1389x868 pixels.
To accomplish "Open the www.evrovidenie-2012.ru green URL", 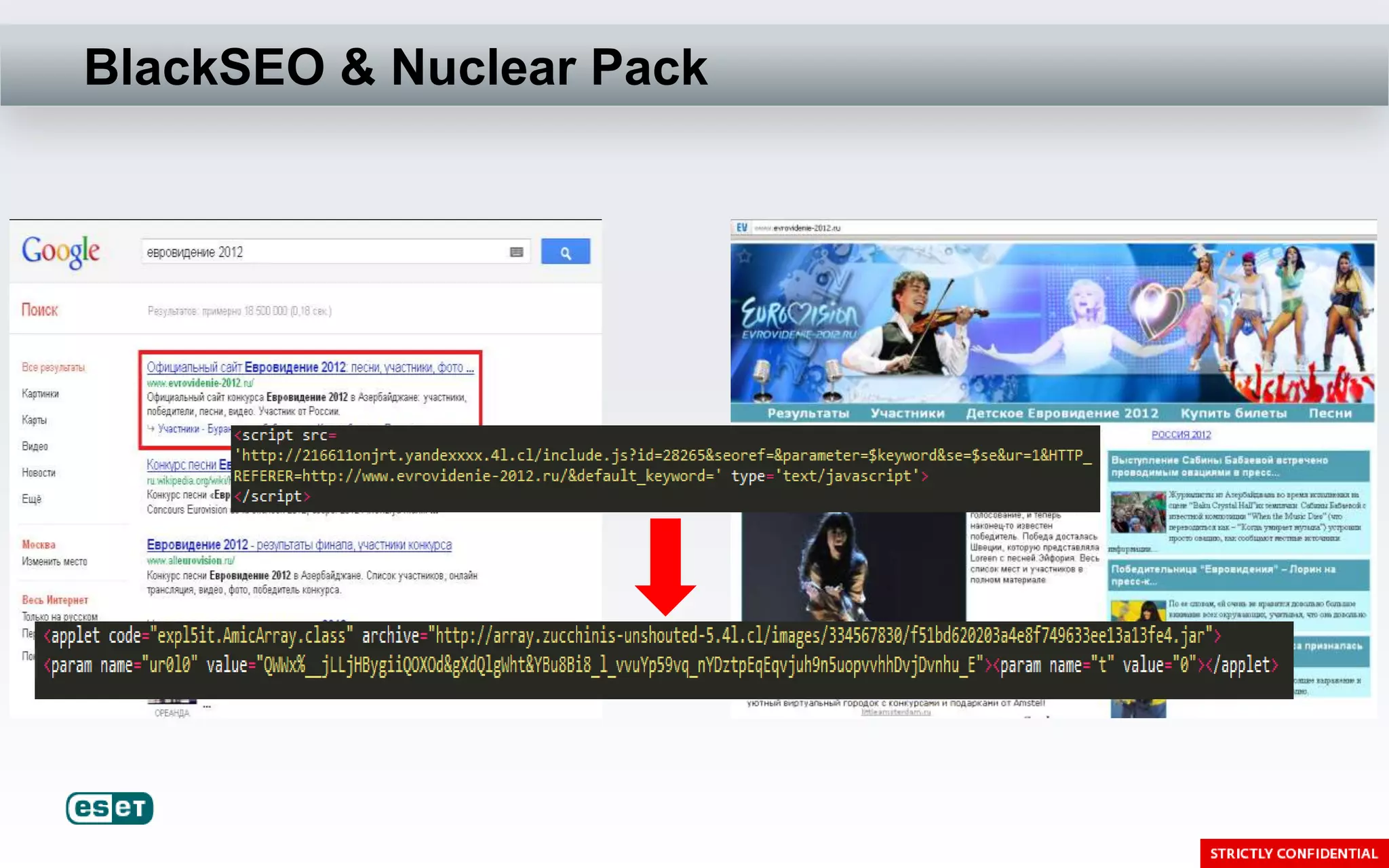I will pos(200,383).
